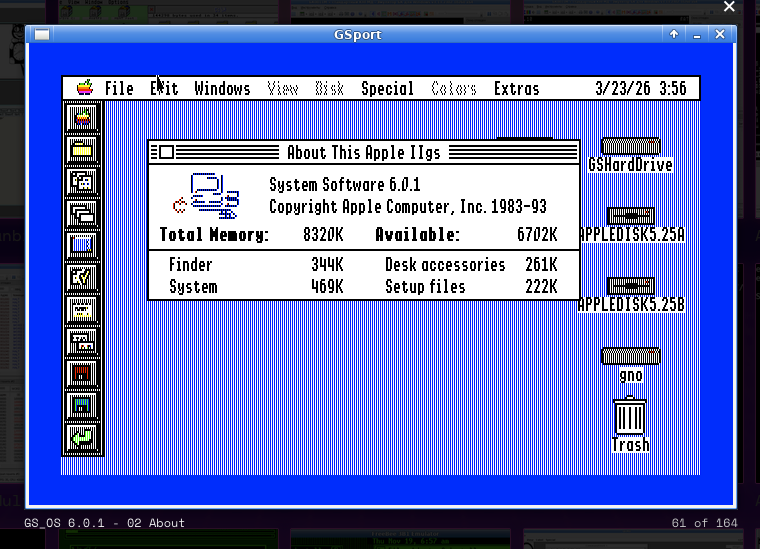The height and width of the screenshot is (549, 760).
Task: Click the About This Apple IIgs title bar
Action: pyautogui.click(x=364, y=153)
